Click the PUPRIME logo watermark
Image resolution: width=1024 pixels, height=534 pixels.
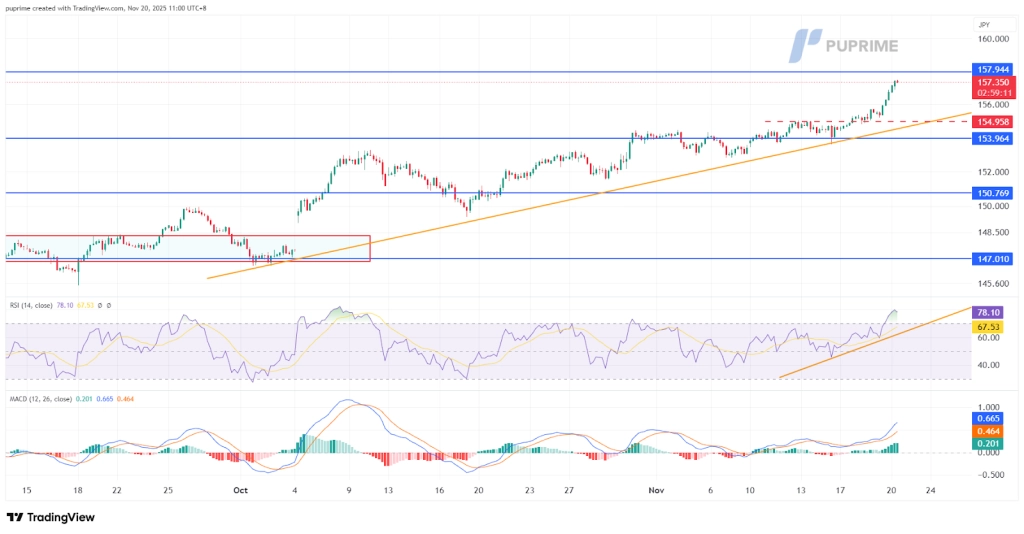click(x=844, y=45)
